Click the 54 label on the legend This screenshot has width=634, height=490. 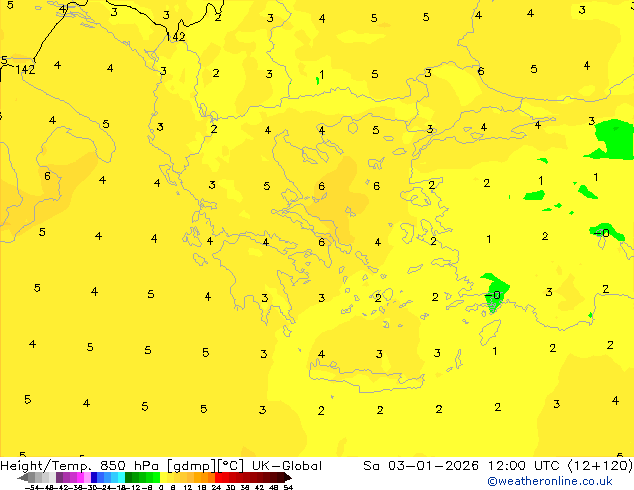[288, 488]
